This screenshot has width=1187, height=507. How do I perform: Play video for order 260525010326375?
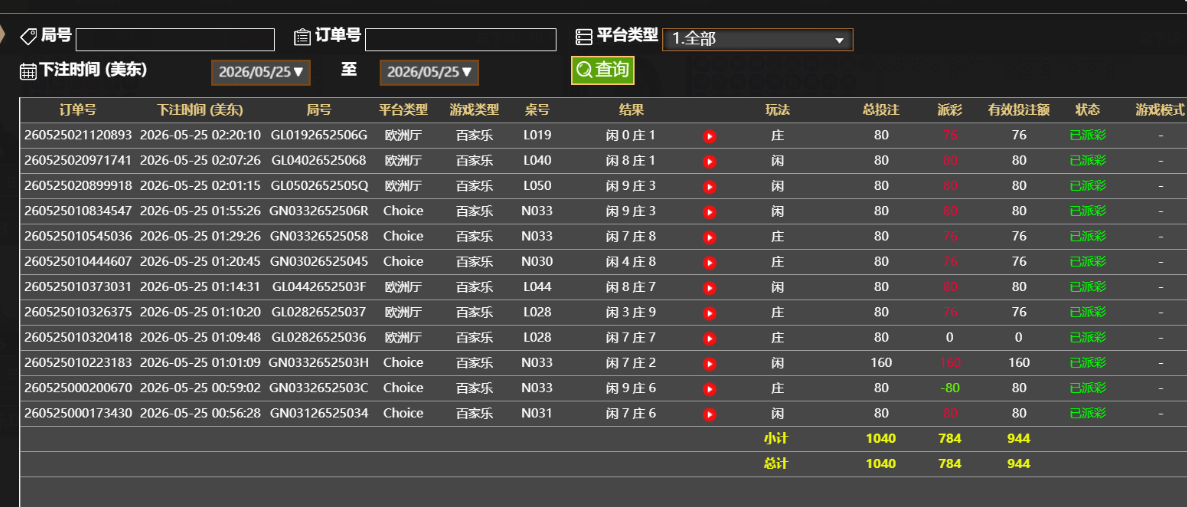click(x=709, y=313)
